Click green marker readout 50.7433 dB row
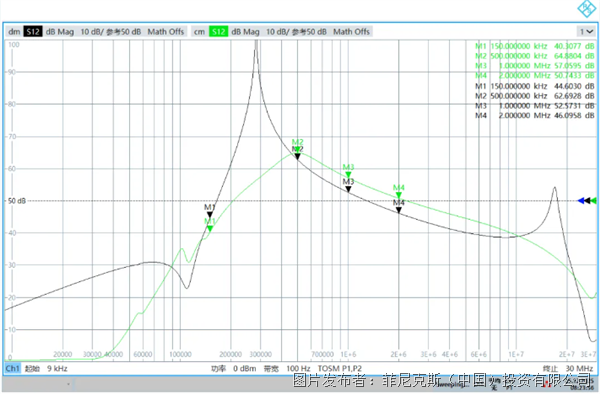The image size is (600, 394). [x=535, y=76]
